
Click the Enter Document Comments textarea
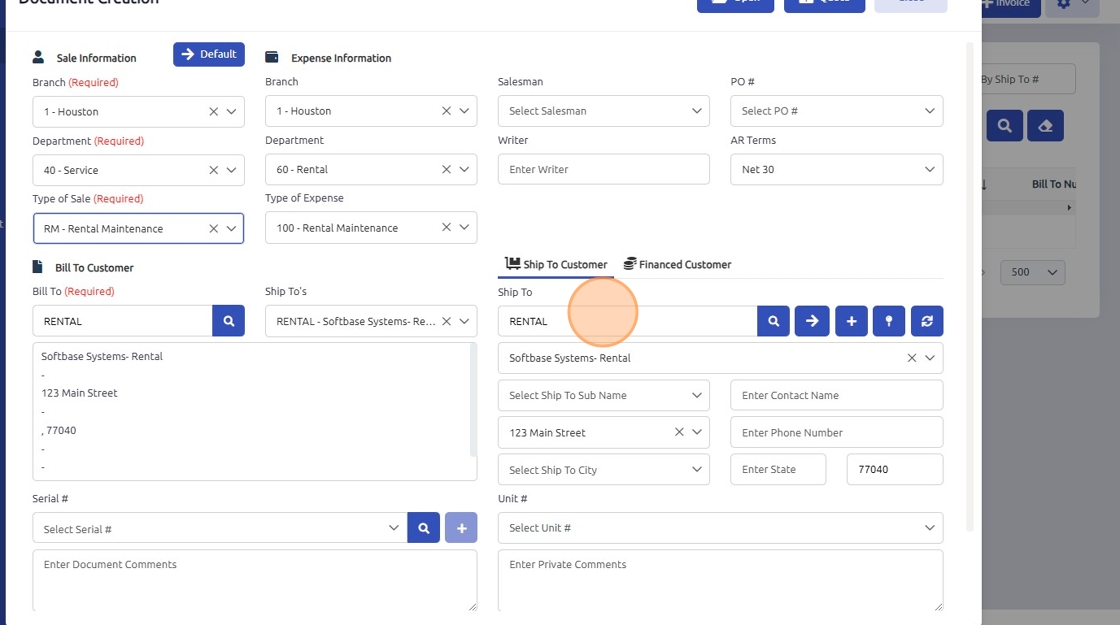(254, 580)
